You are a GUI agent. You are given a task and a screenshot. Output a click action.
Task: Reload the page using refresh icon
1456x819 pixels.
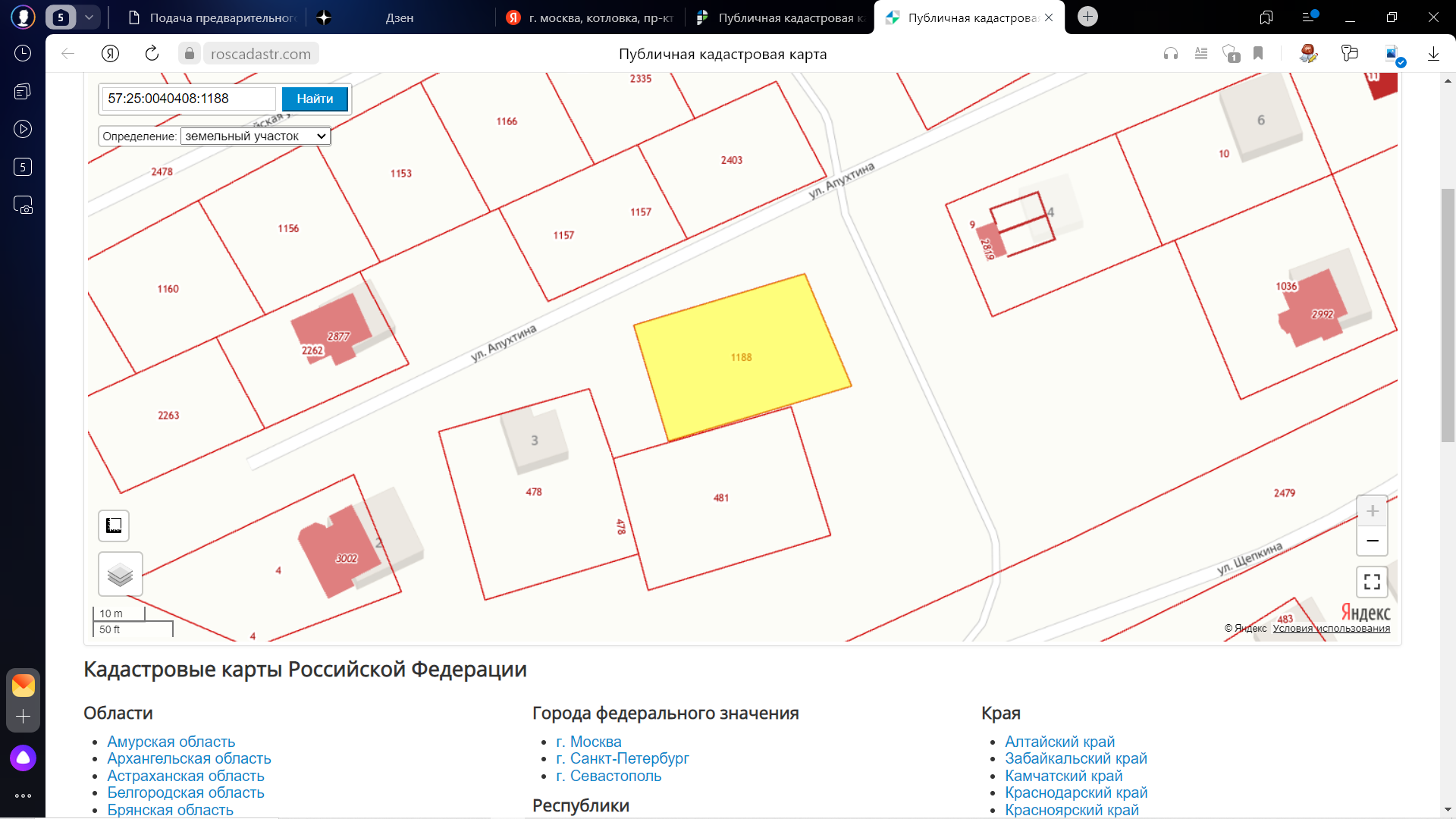click(x=152, y=53)
